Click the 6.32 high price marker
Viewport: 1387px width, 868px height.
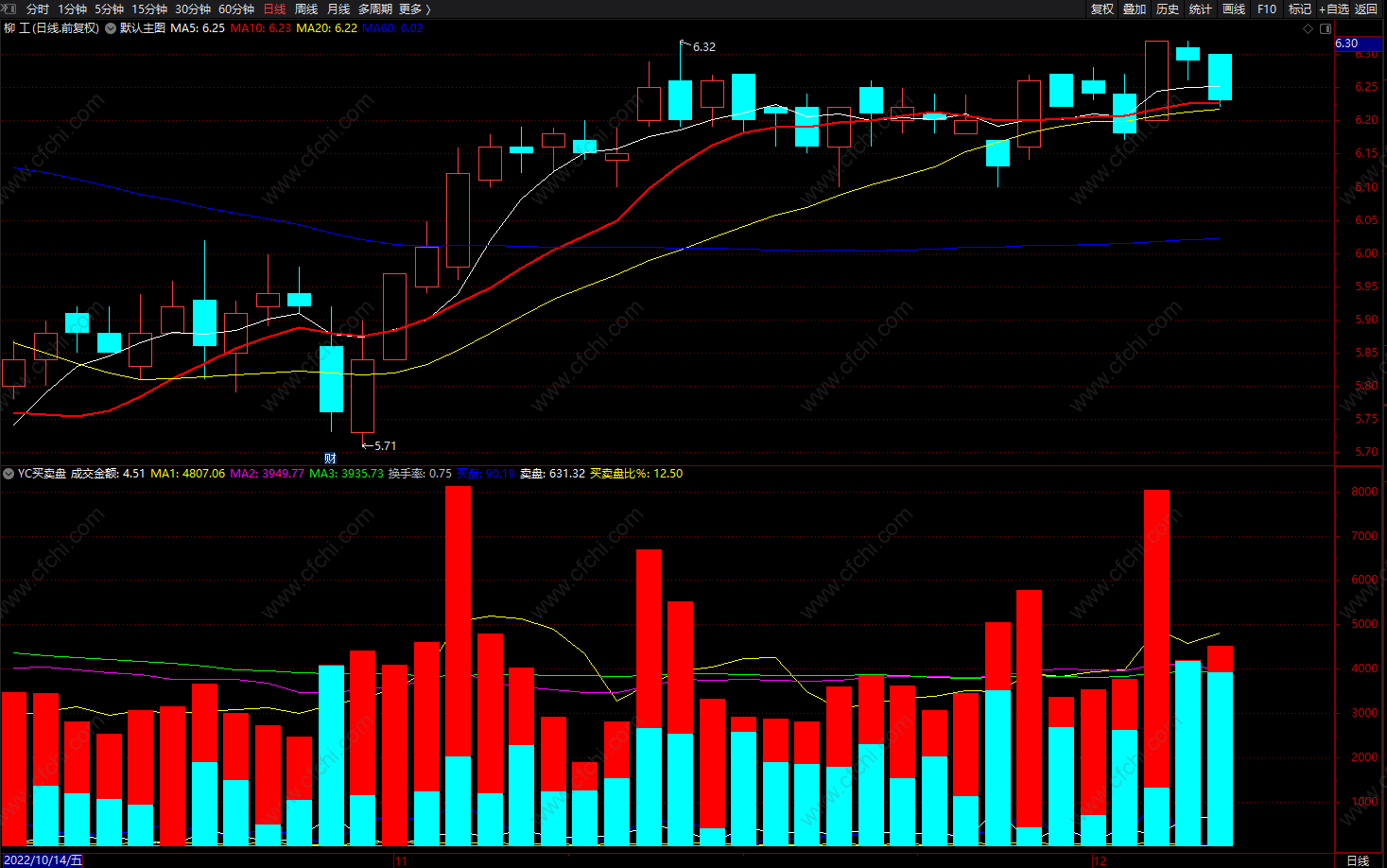pyautogui.click(x=704, y=46)
